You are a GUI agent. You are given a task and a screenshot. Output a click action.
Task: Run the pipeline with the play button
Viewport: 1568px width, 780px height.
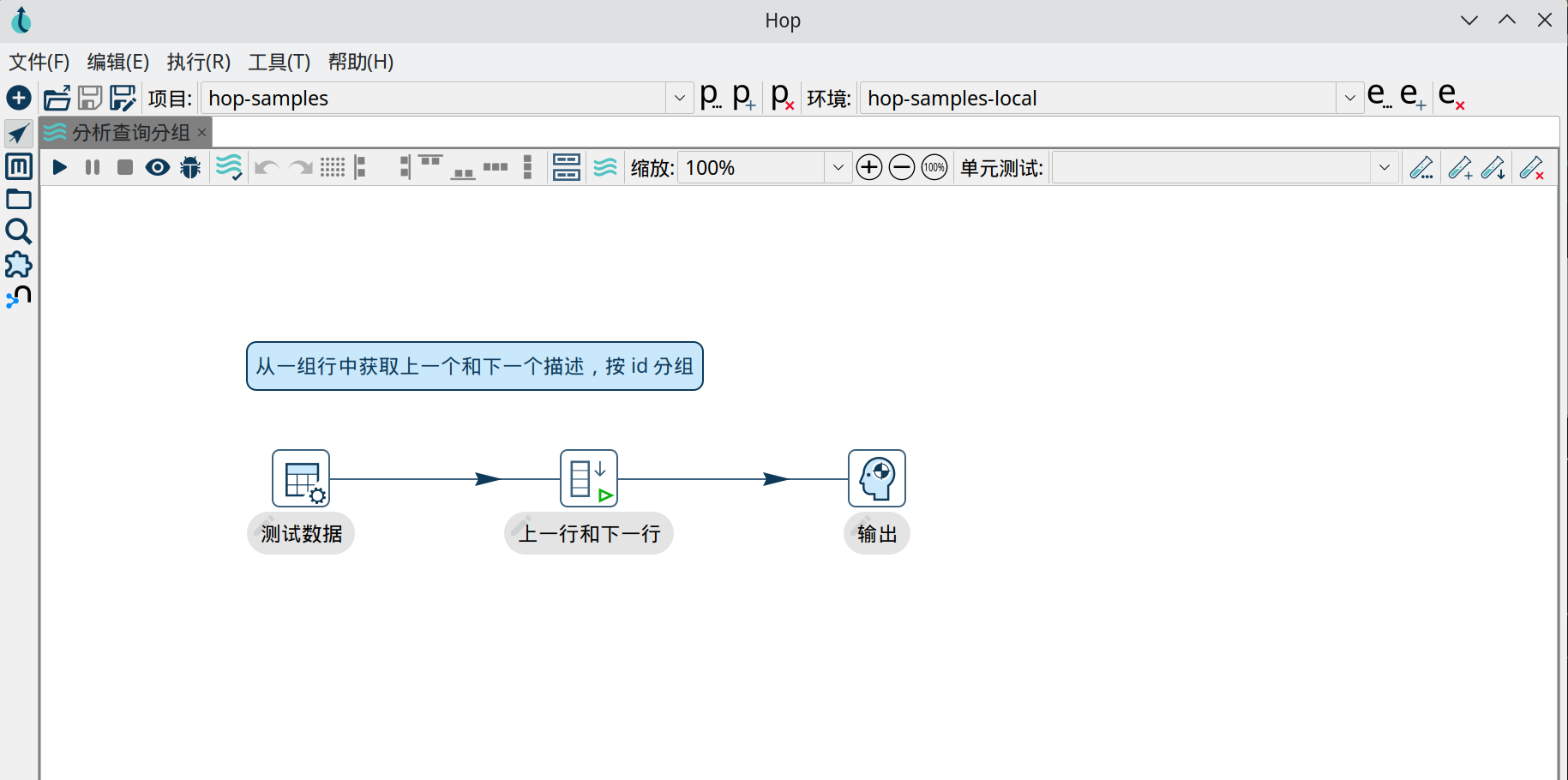click(59, 167)
